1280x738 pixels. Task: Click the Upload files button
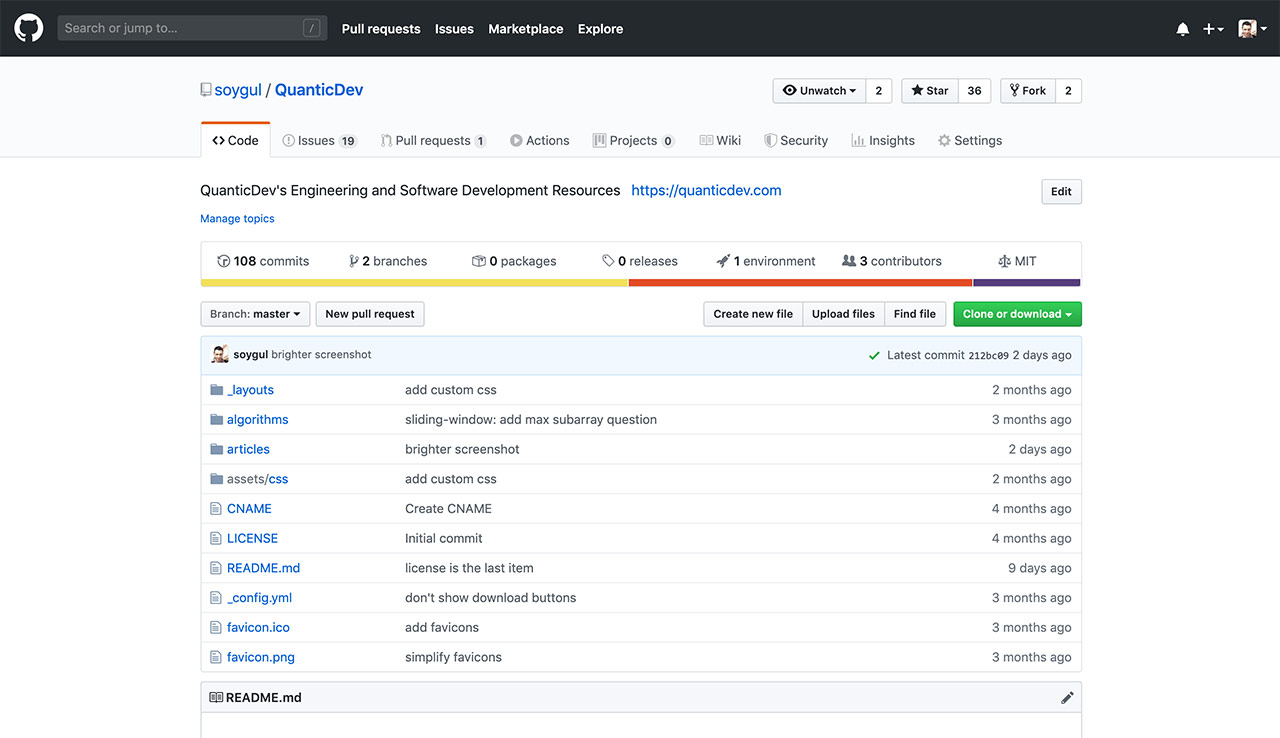[843, 314]
